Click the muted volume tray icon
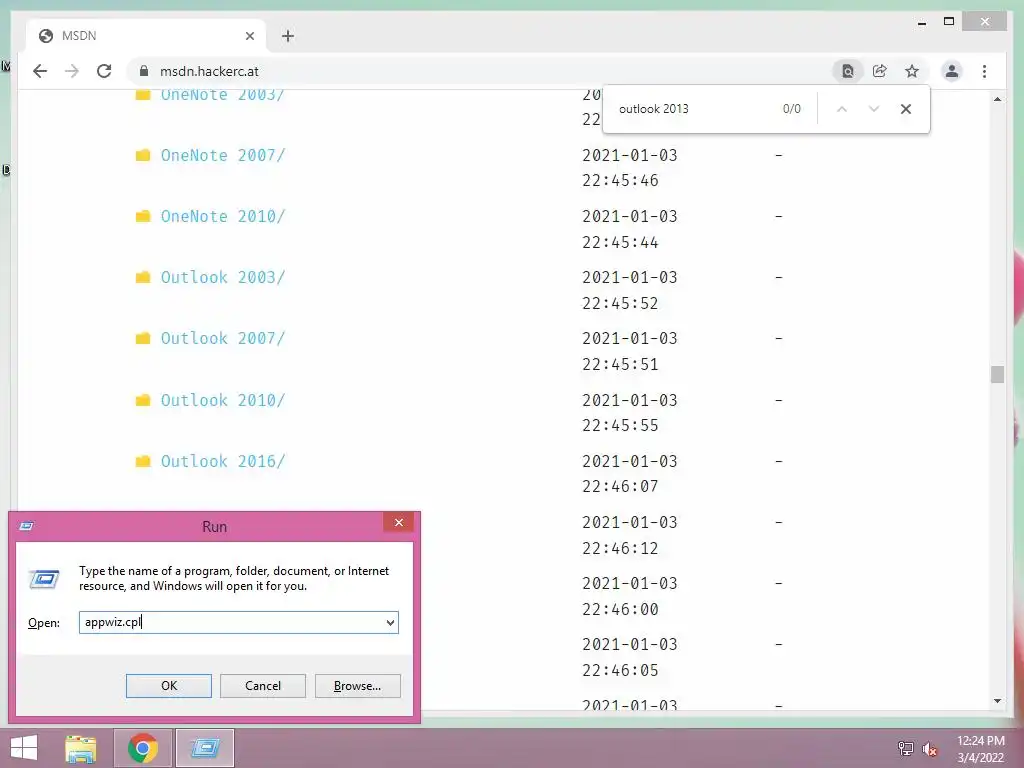The height and width of the screenshot is (768, 1024). [930, 748]
